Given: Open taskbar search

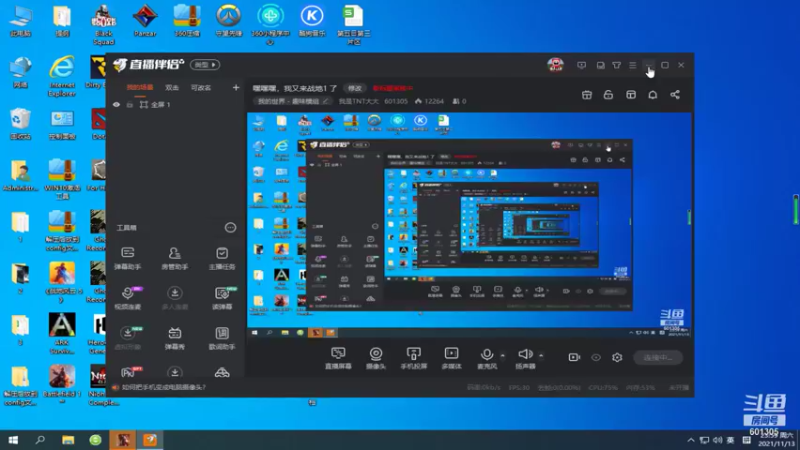Looking at the screenshot, I should (40, 440).
